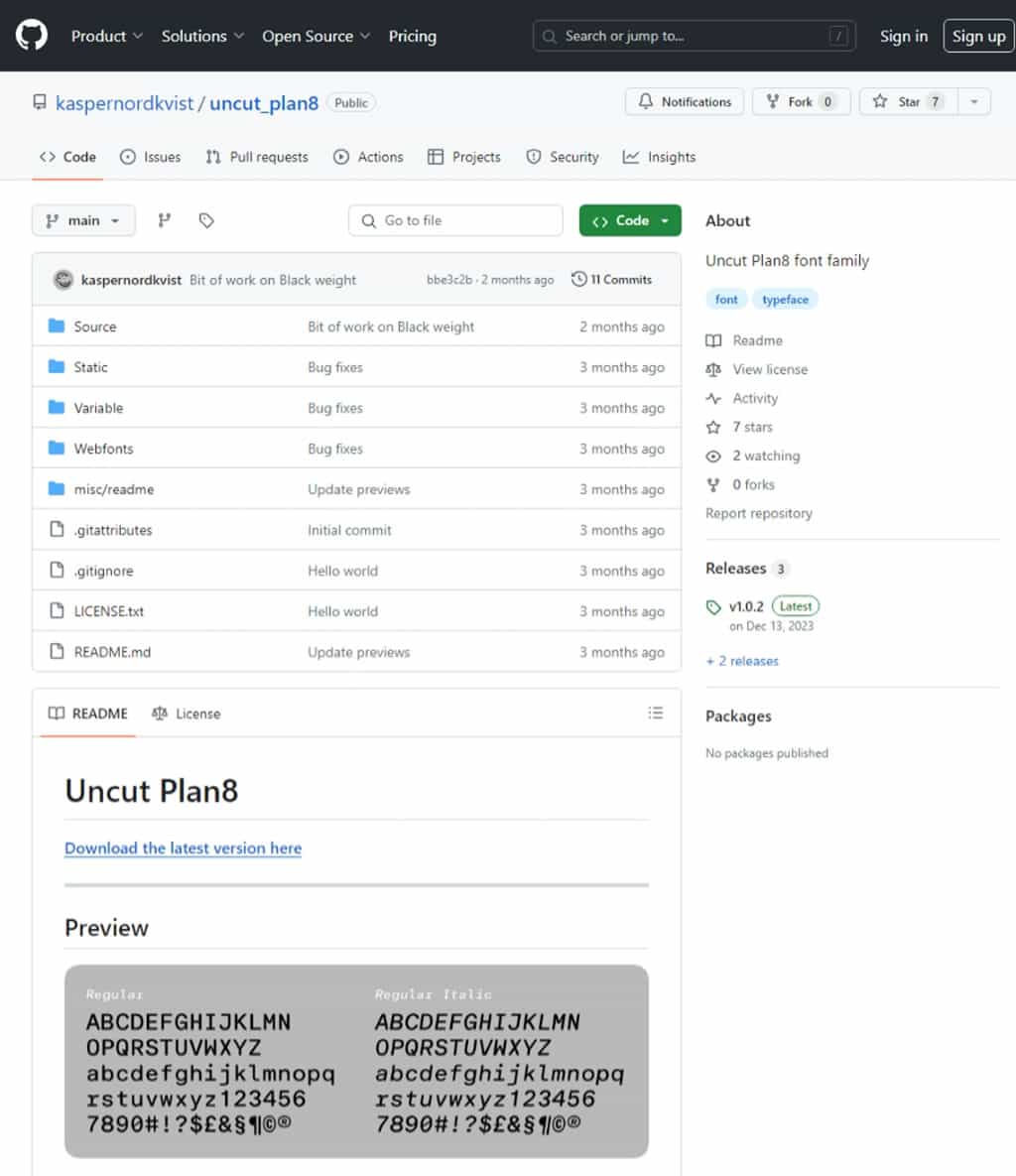The height and width of the screenshot is (1176, 1016).
Task: Select the Code repository tab
Action: [67, 157]
